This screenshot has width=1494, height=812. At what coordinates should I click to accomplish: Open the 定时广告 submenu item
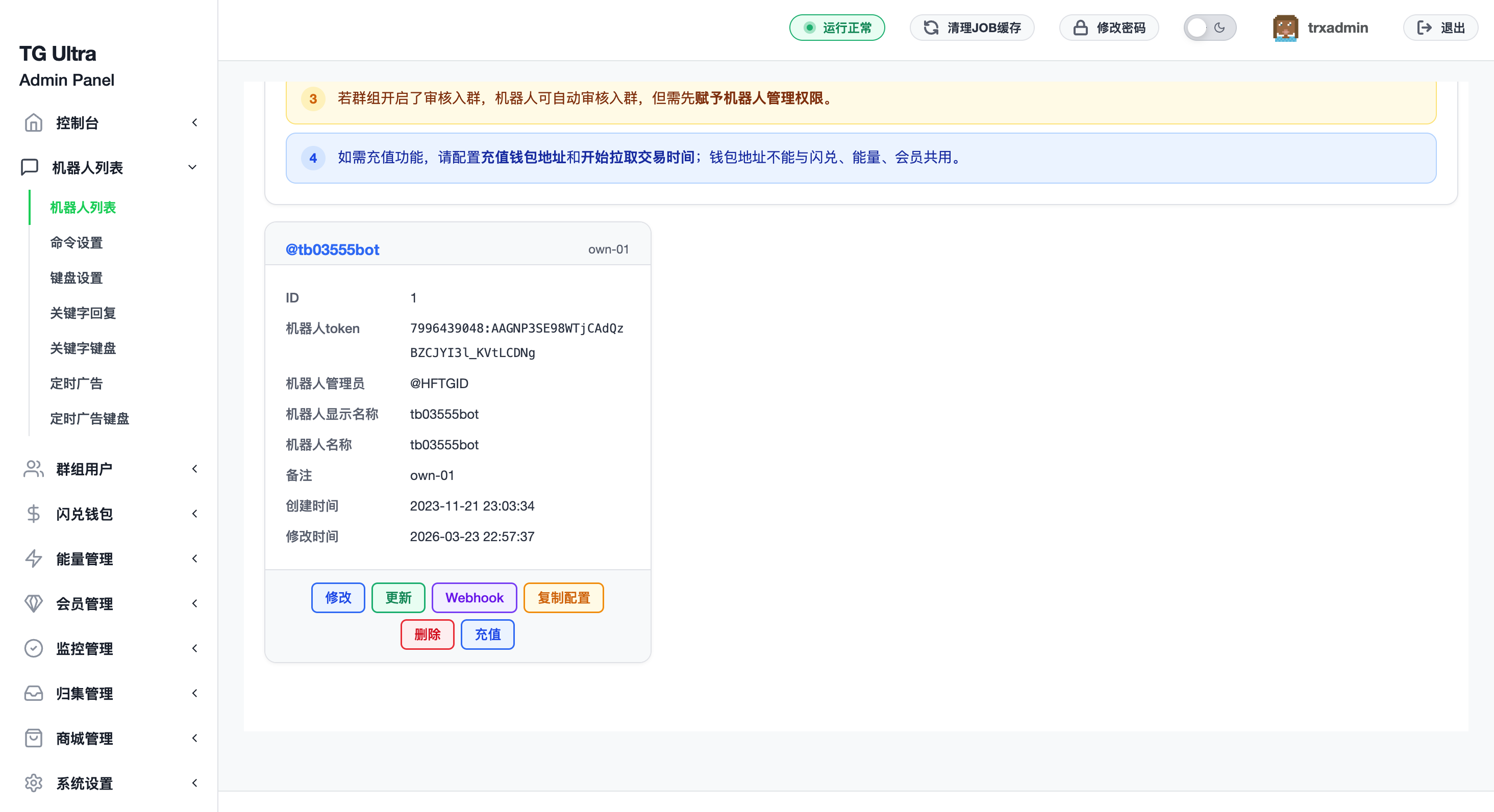[77, 383]
